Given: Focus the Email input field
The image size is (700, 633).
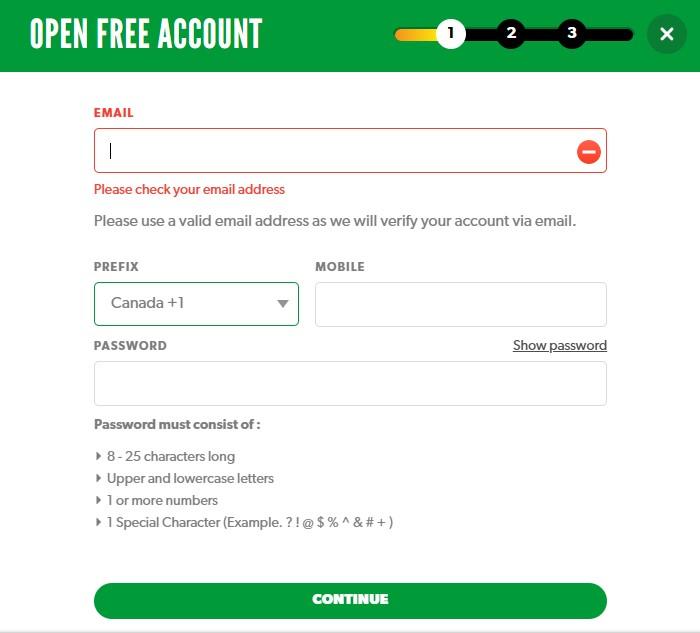Looking at the screenshot, I should [x=350, y=150].
